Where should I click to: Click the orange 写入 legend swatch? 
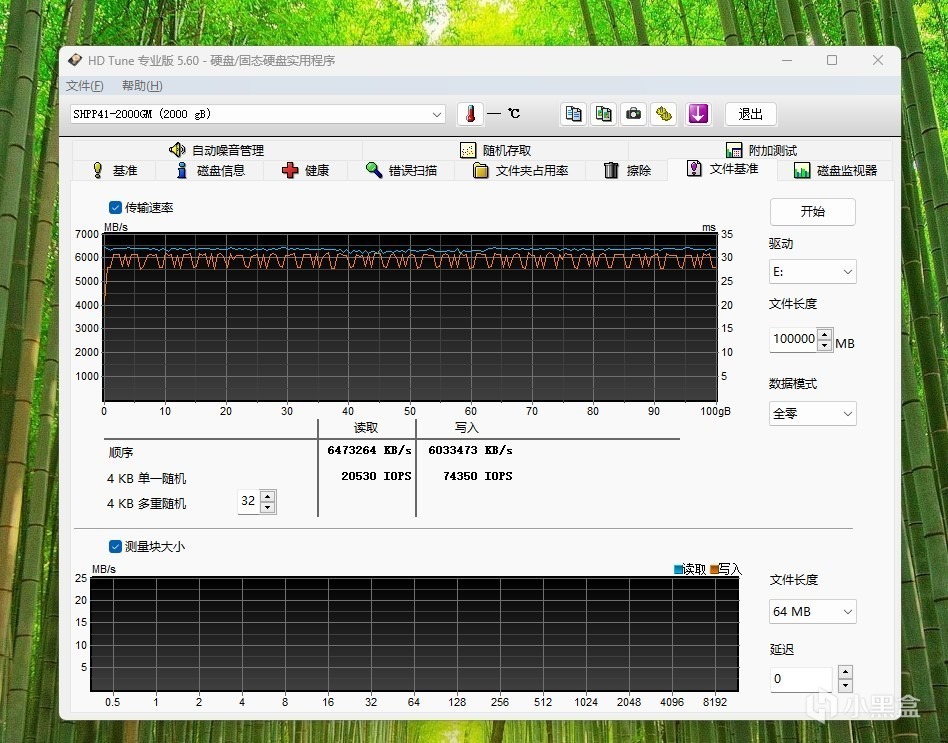(x=714, y=569)
